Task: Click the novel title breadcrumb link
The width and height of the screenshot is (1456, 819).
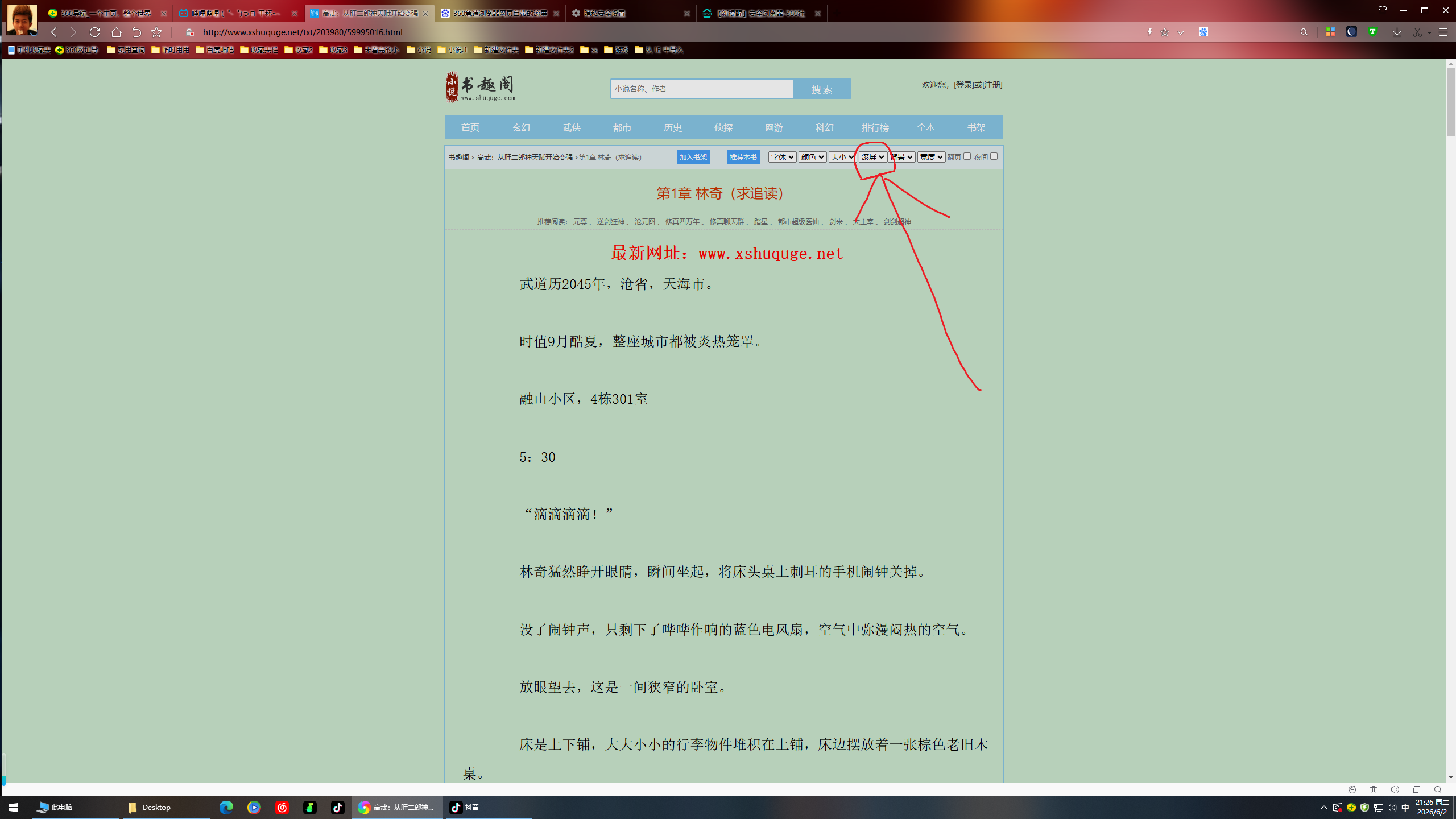Action: click(524, 158)
